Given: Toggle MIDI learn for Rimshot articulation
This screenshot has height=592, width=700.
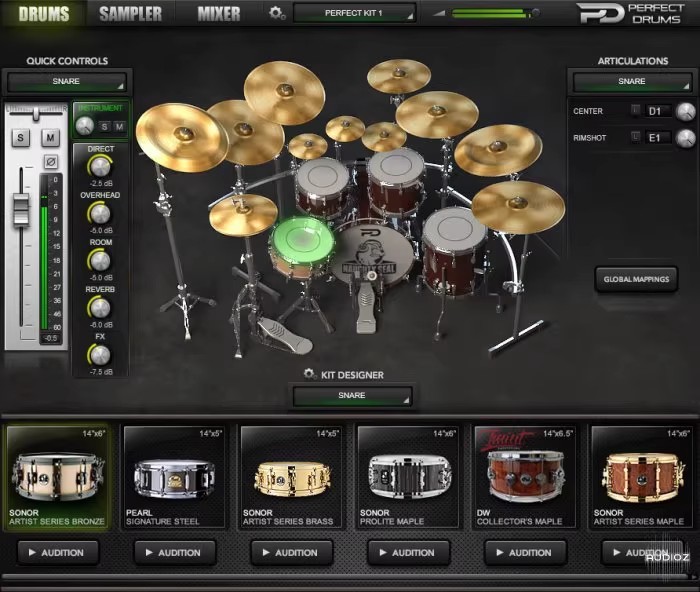Looking at the screenshot, I should 635,137.
